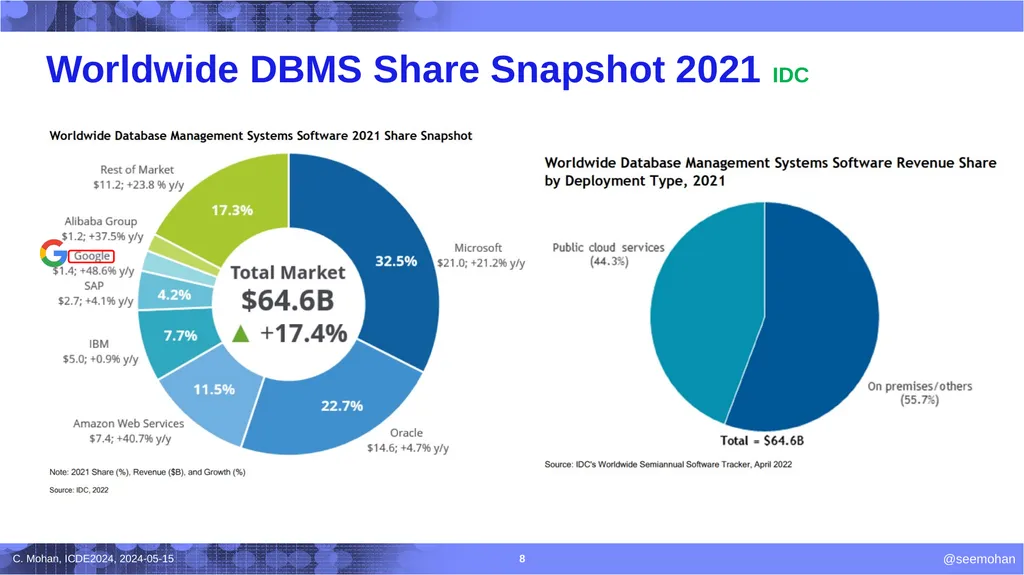Image resolution: width=1024 pixels, height=575 pixels.
Task: Click the Oracle label
Action: tap(406, 433)
